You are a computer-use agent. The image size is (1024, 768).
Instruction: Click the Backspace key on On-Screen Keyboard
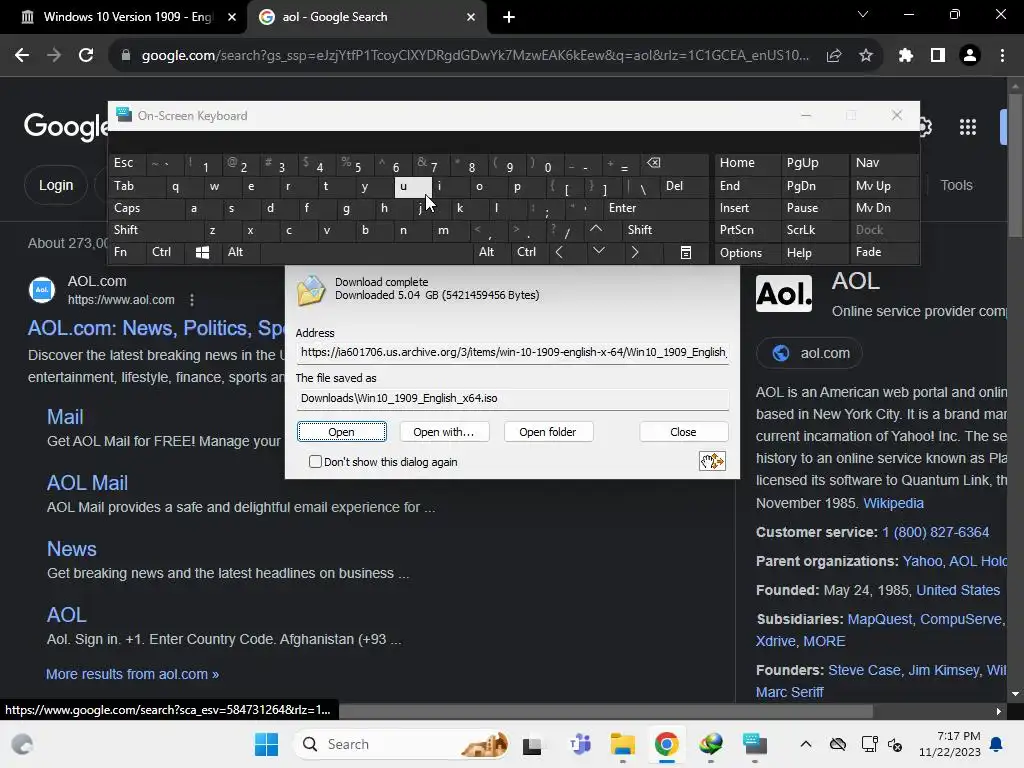click(653, 163)
